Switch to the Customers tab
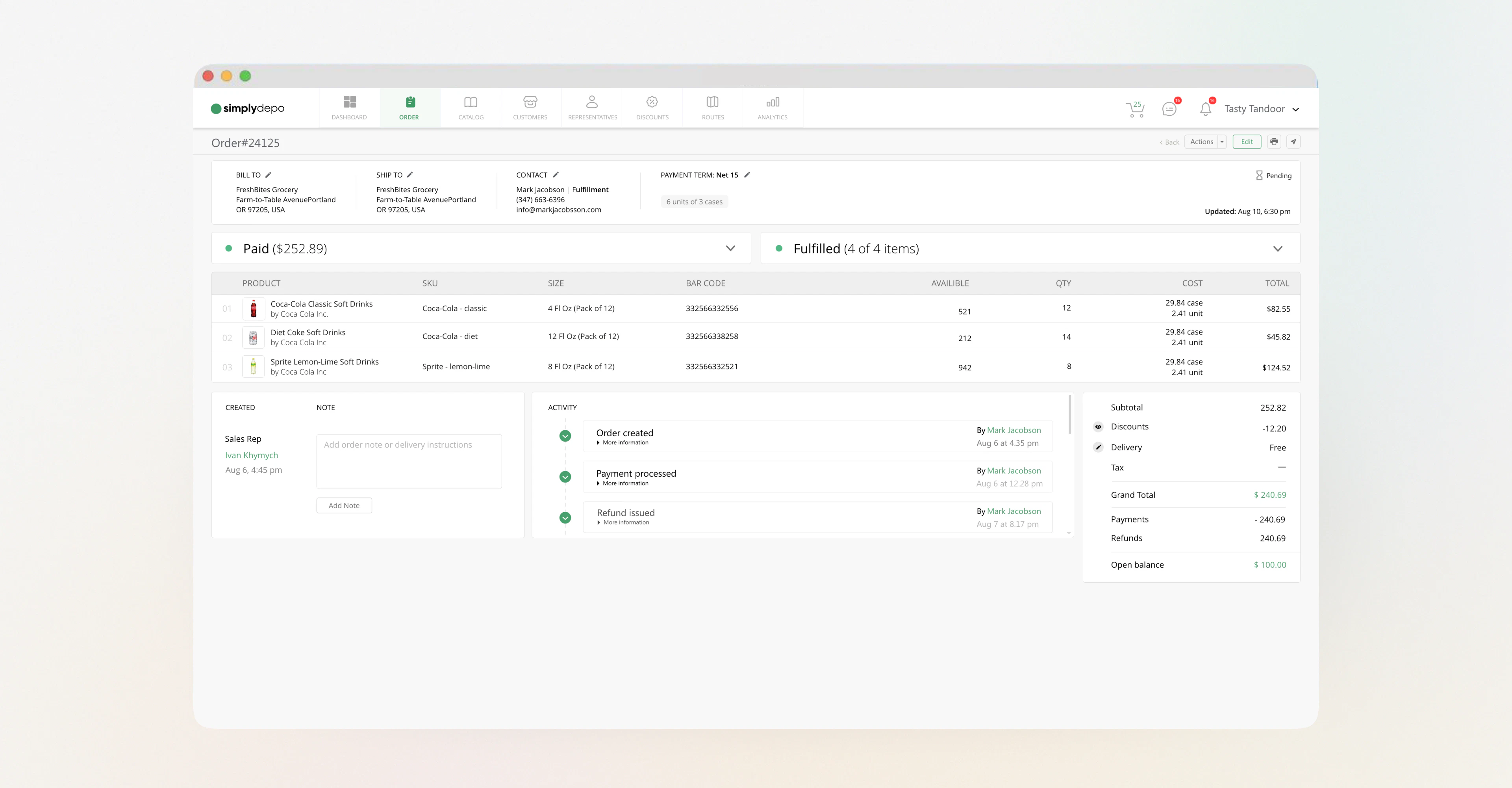The width and height of the screenshot is (1512, 788). (x=530, y=108)
